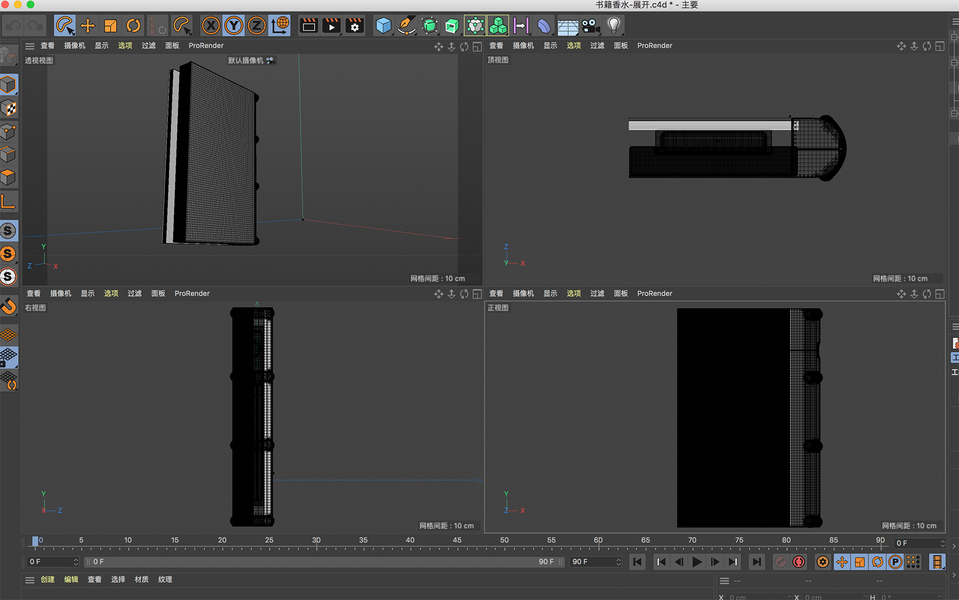Open the MoGraph Cloner icon

(498, 26)
